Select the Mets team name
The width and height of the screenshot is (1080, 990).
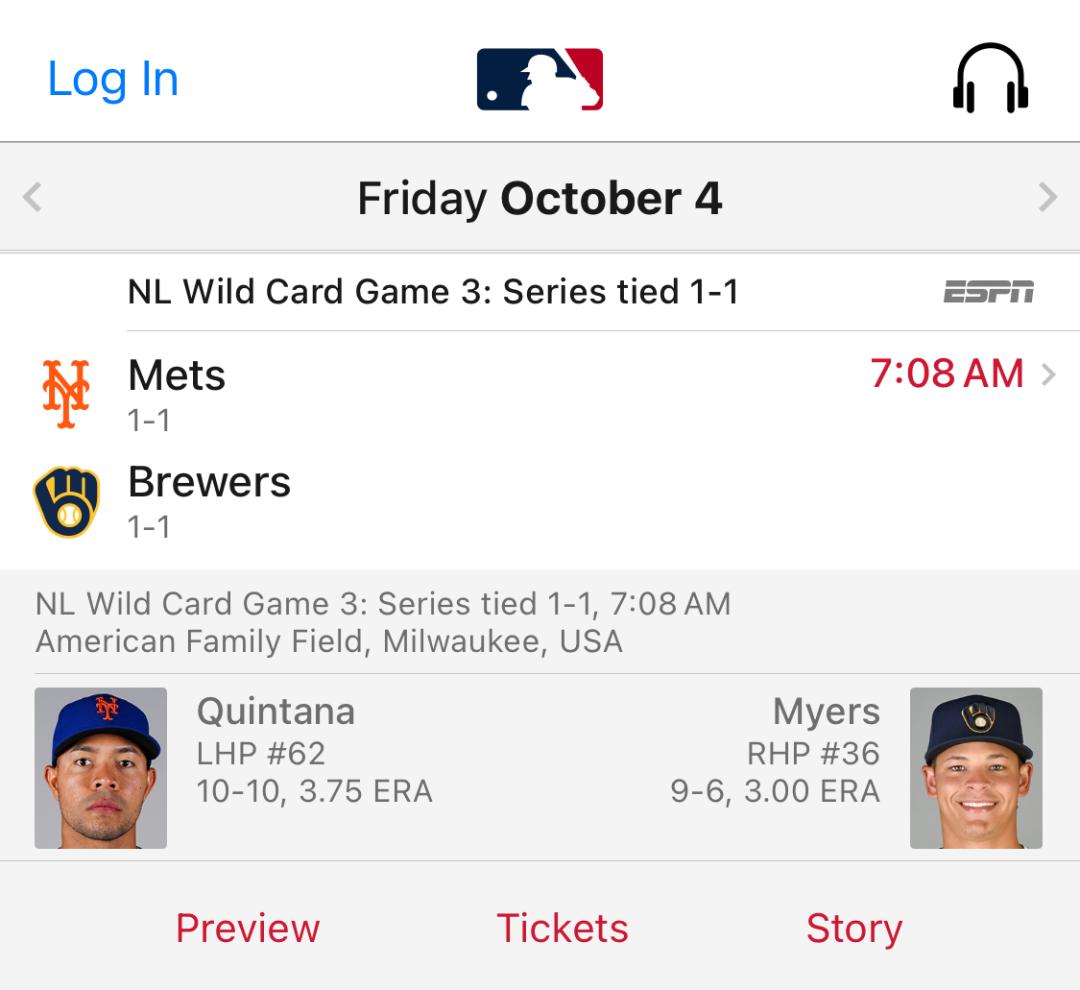tap(177, 375)
